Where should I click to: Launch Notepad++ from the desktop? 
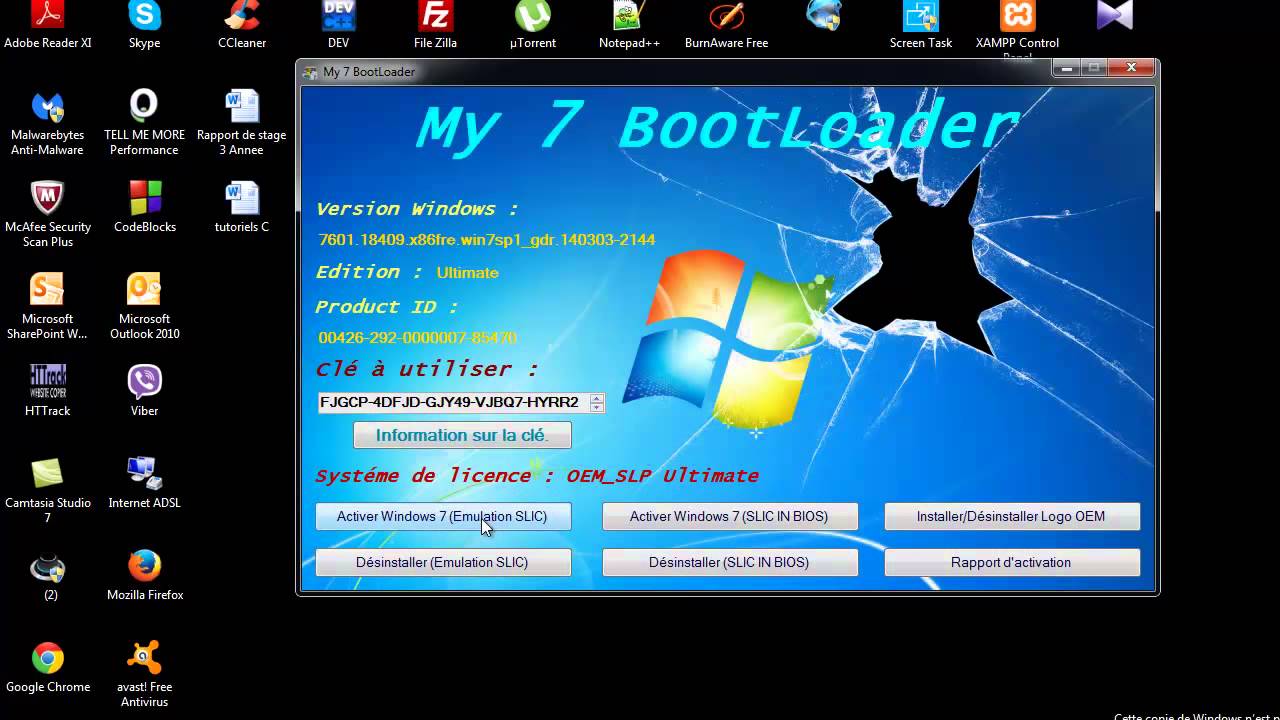coord(629,26)
